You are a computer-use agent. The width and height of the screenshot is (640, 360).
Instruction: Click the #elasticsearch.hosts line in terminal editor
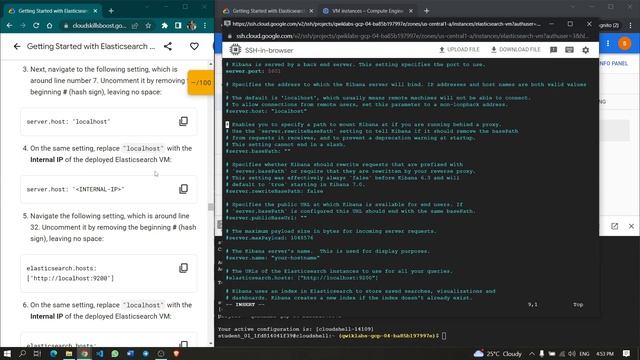coord(302,278)
